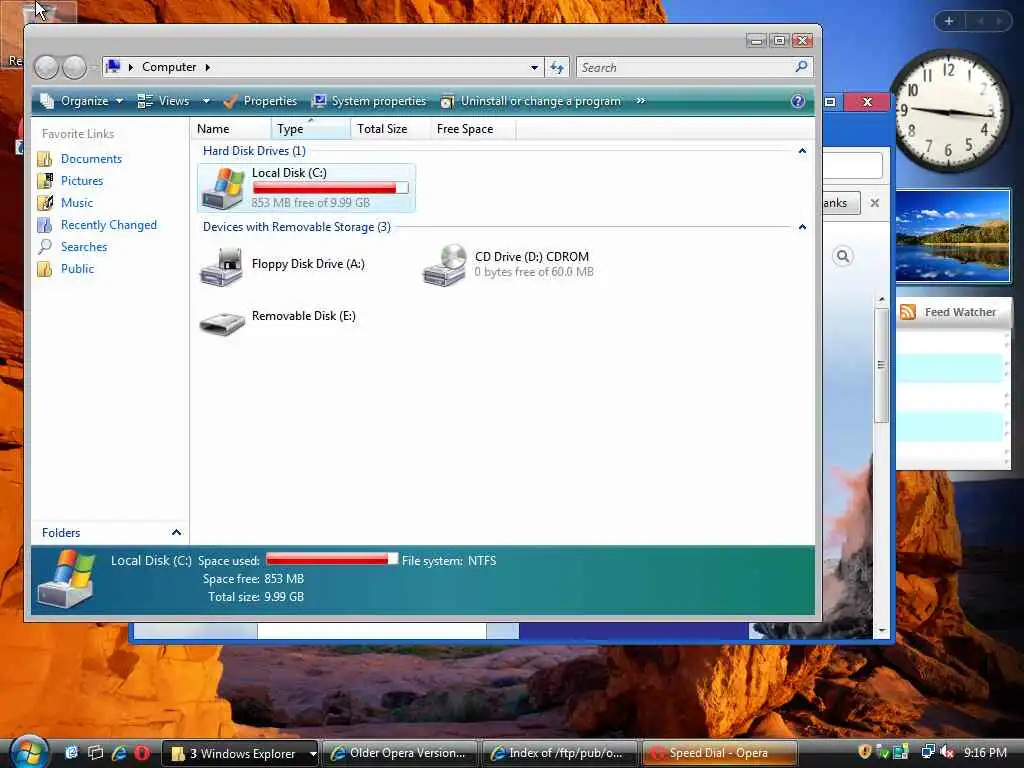1024x768 pixels.
Task: Click Uninstall or change a program
Action: point(530,101)
